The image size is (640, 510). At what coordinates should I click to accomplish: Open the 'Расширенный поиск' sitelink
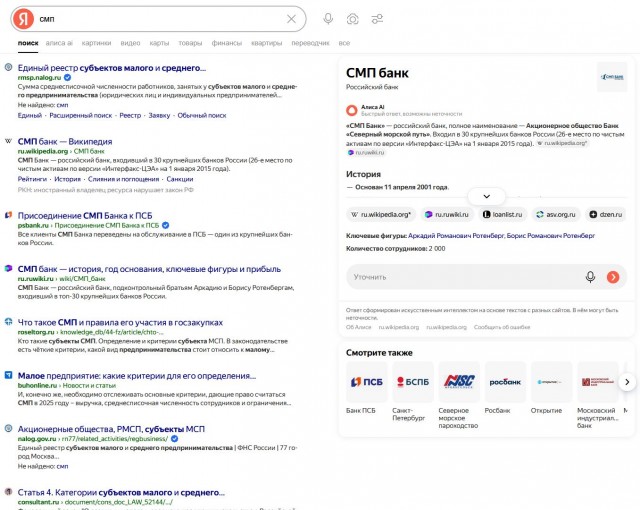point(80,115)
